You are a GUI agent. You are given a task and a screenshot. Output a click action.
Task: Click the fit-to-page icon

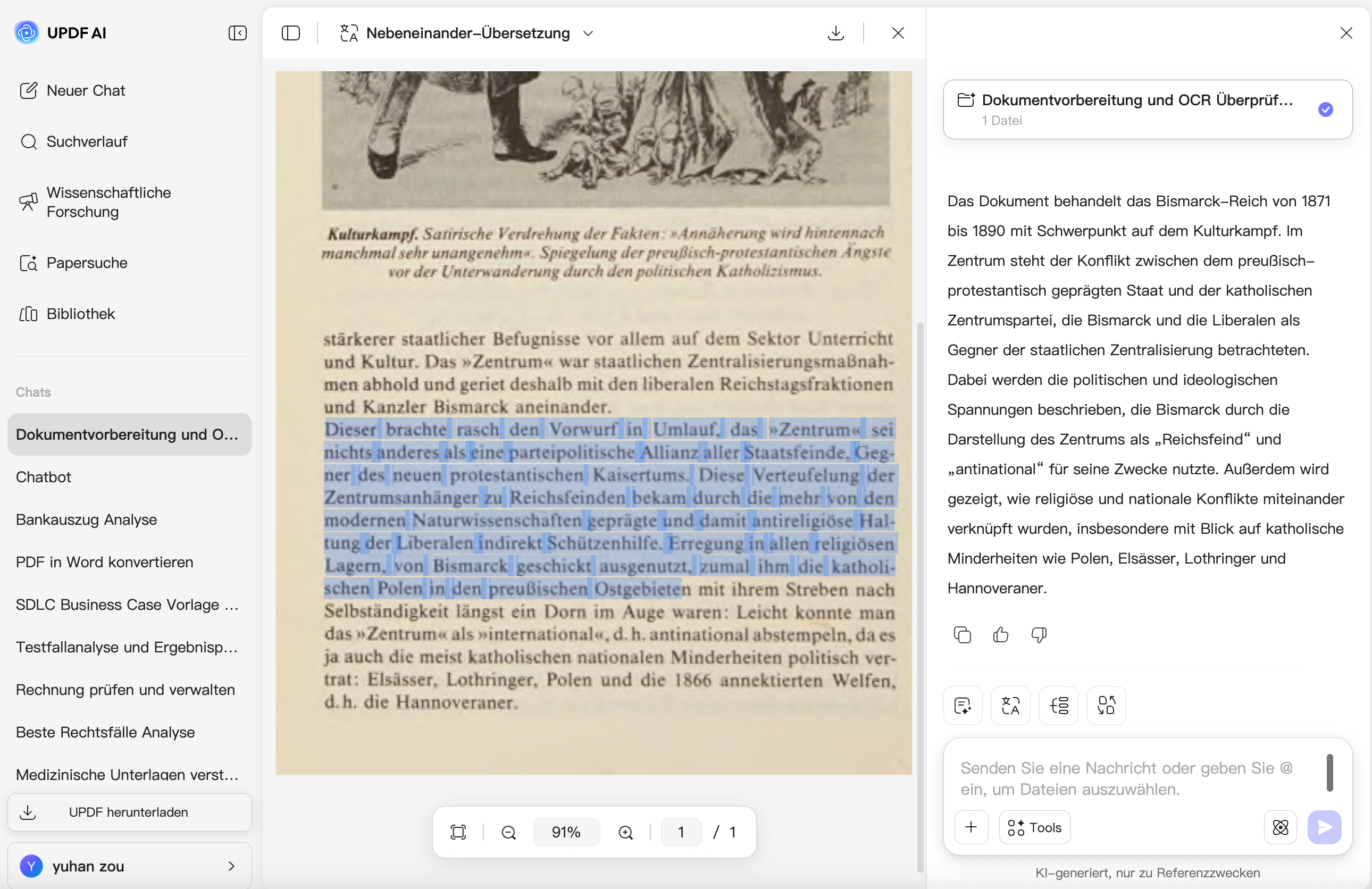pyautogui.click(x=458, y=832)
